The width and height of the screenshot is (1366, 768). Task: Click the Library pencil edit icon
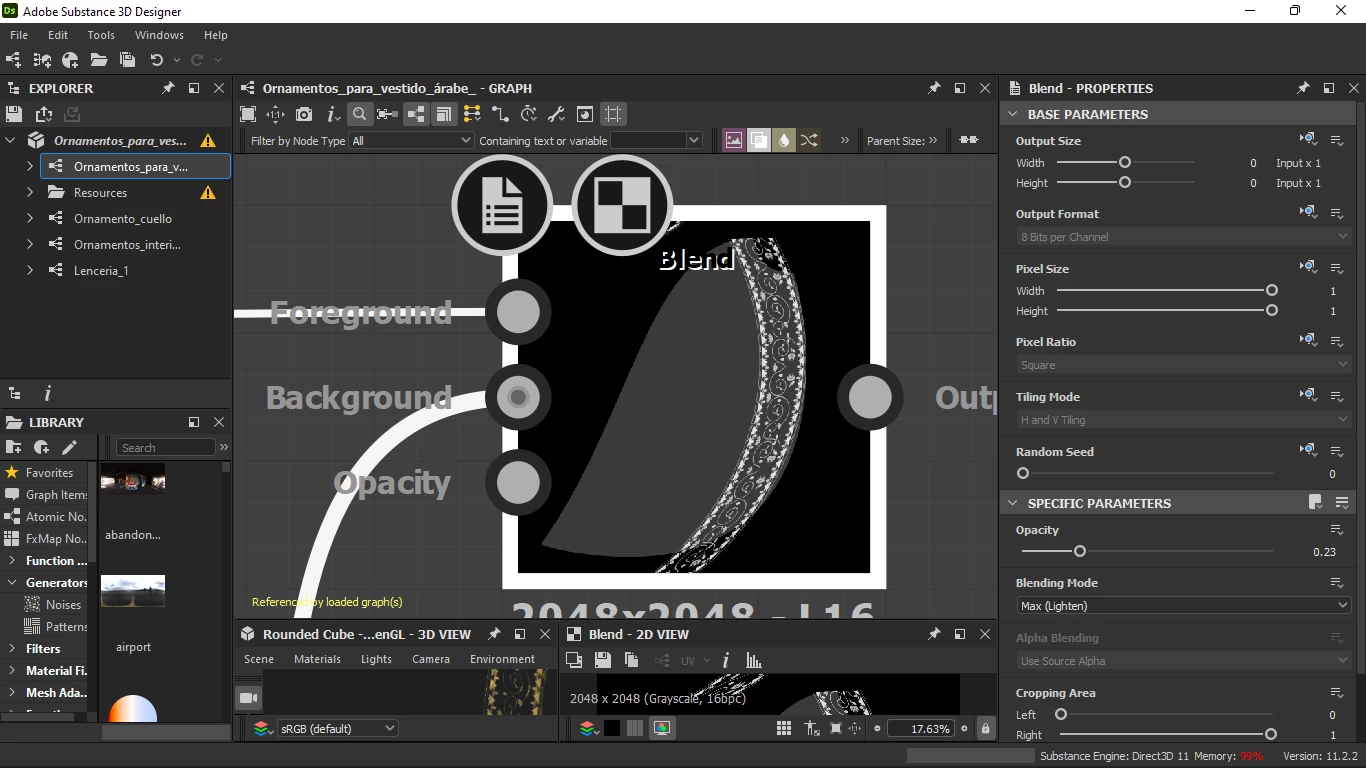69,447
